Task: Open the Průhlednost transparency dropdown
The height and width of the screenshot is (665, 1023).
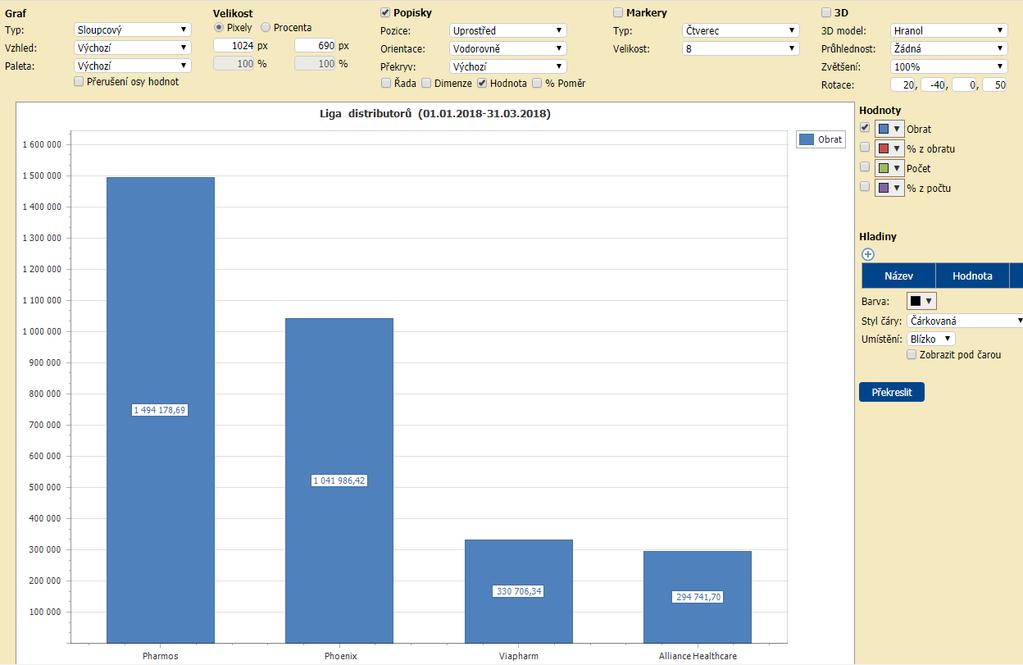Action: (949, 48)
